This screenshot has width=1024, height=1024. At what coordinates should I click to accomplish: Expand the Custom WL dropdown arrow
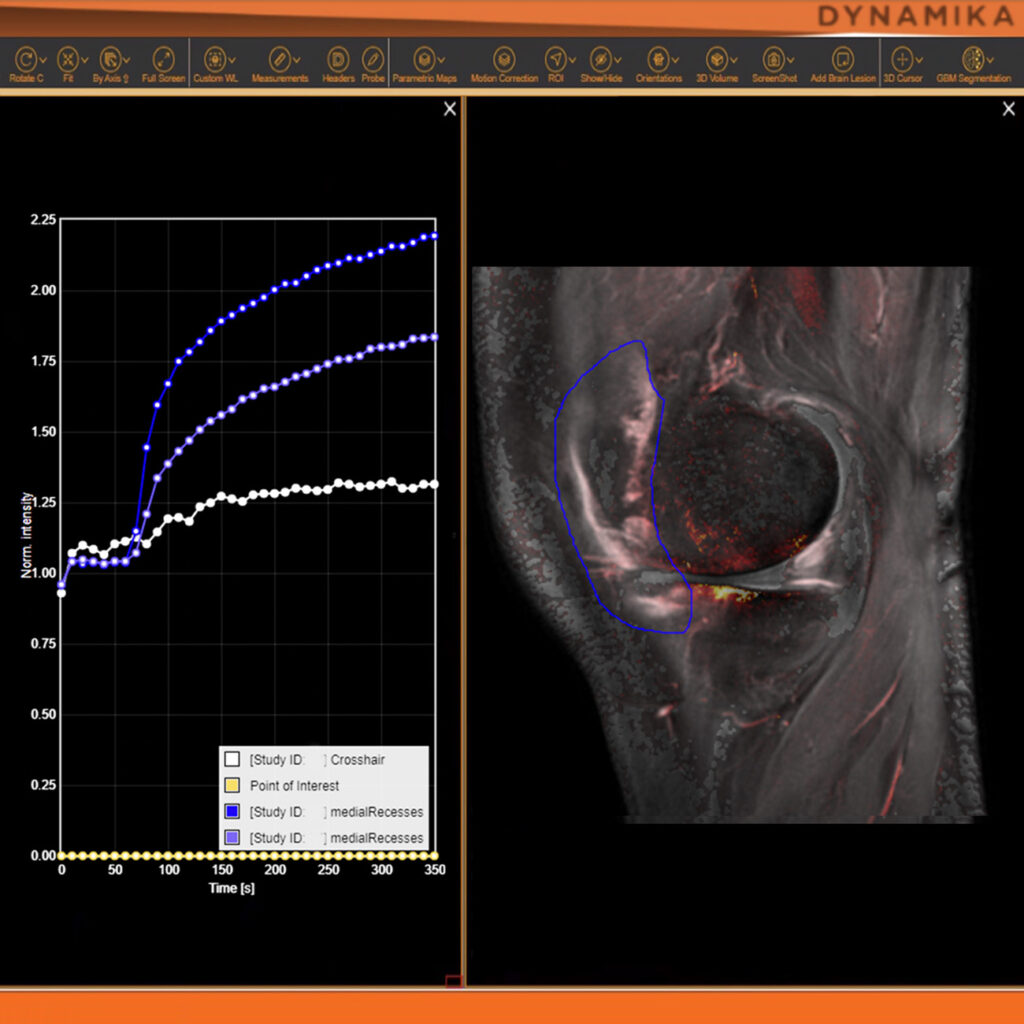pos(231,60)
